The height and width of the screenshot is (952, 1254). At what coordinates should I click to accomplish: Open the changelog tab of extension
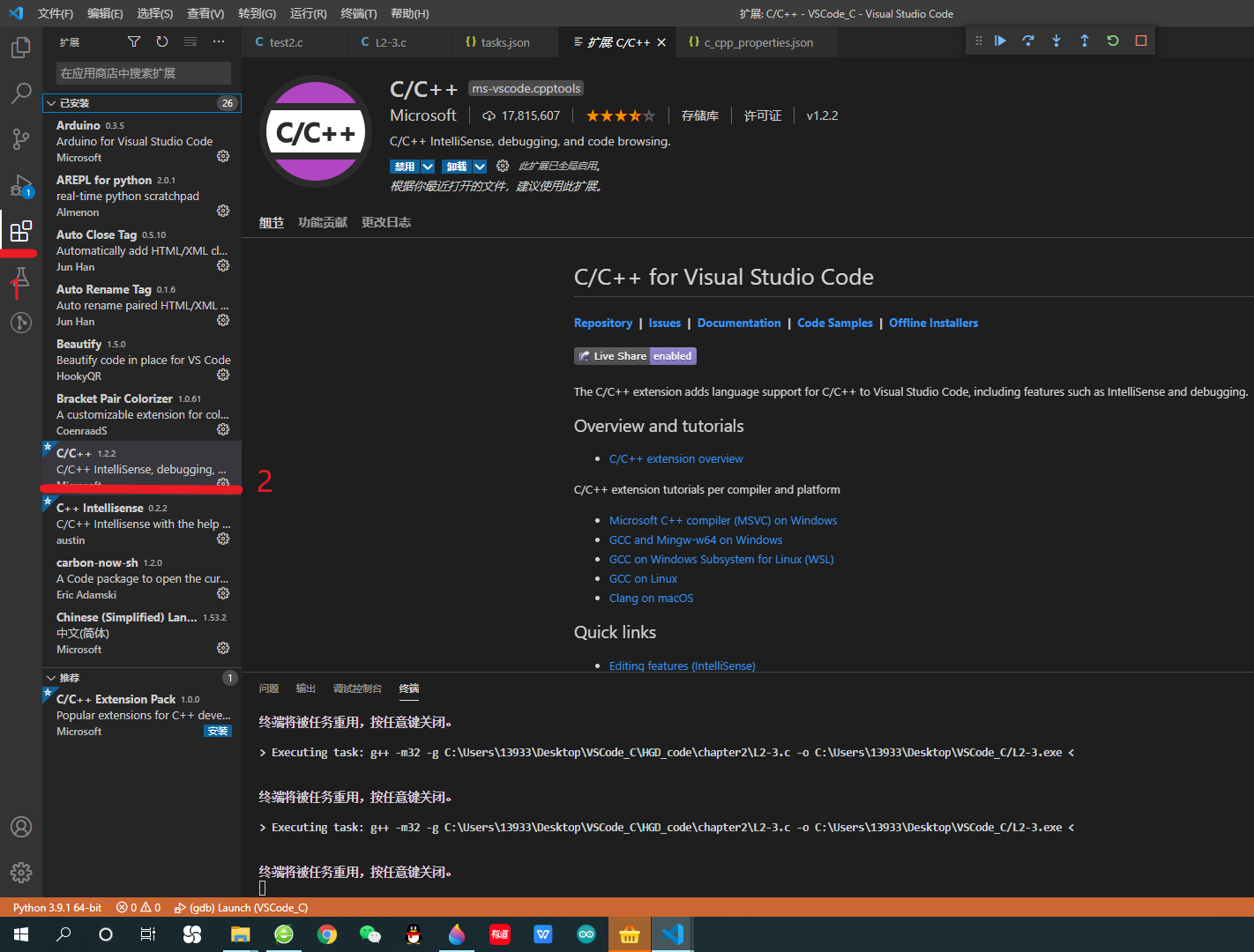coord(386,222)
